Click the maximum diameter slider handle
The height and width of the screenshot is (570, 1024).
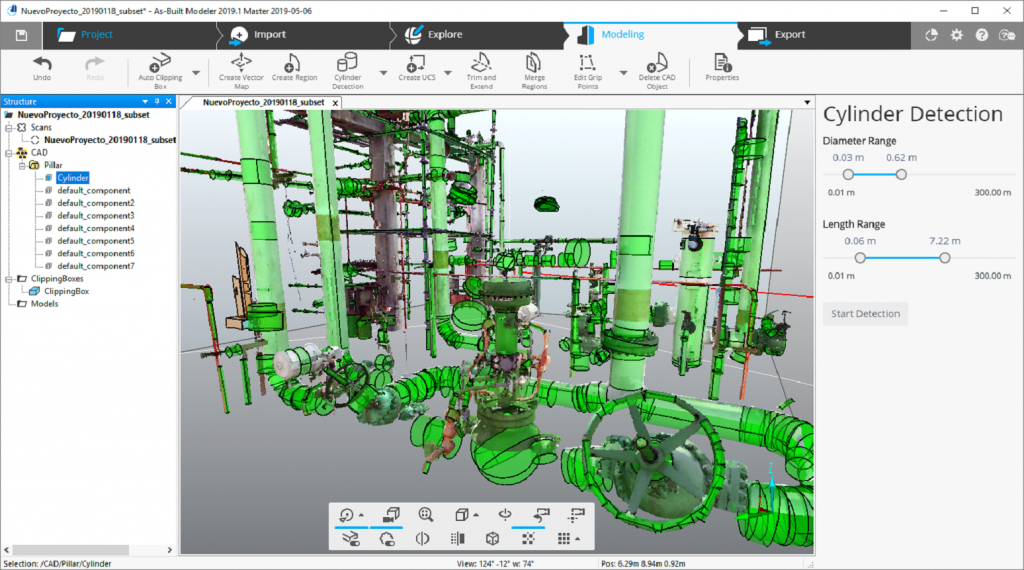coord(901,174)
